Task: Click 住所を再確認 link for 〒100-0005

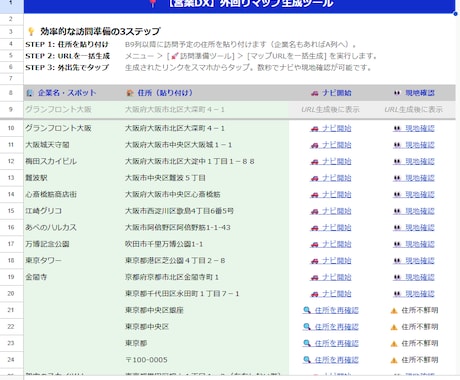Action: point(331,360)
